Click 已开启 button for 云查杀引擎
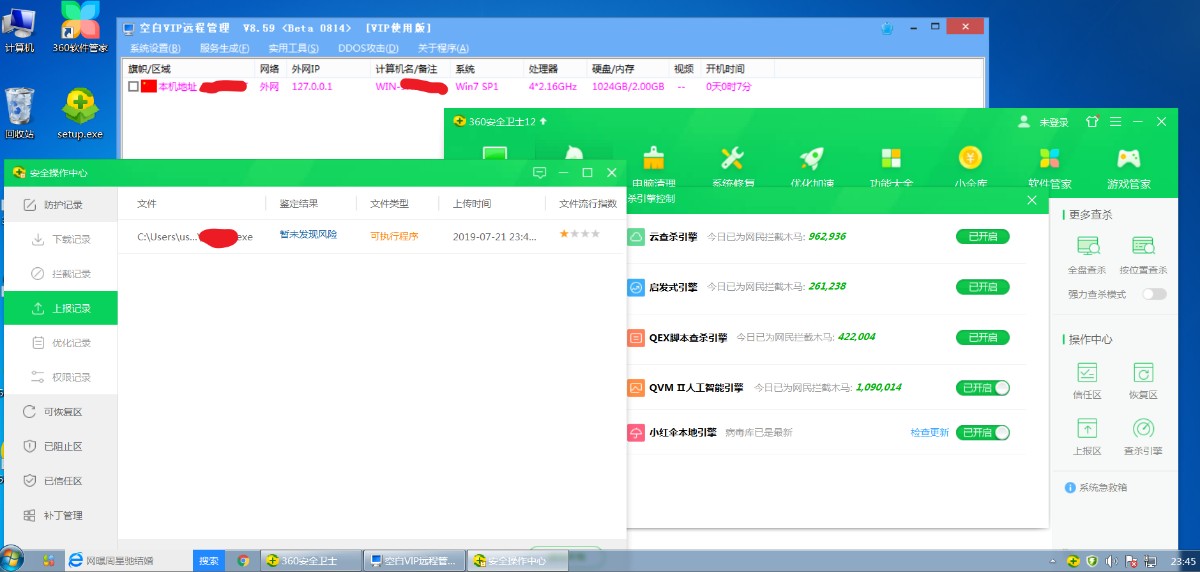Image resolution: width=1200 pixels, height=572 pixels. pyautogui.click(x=982, y=237)
